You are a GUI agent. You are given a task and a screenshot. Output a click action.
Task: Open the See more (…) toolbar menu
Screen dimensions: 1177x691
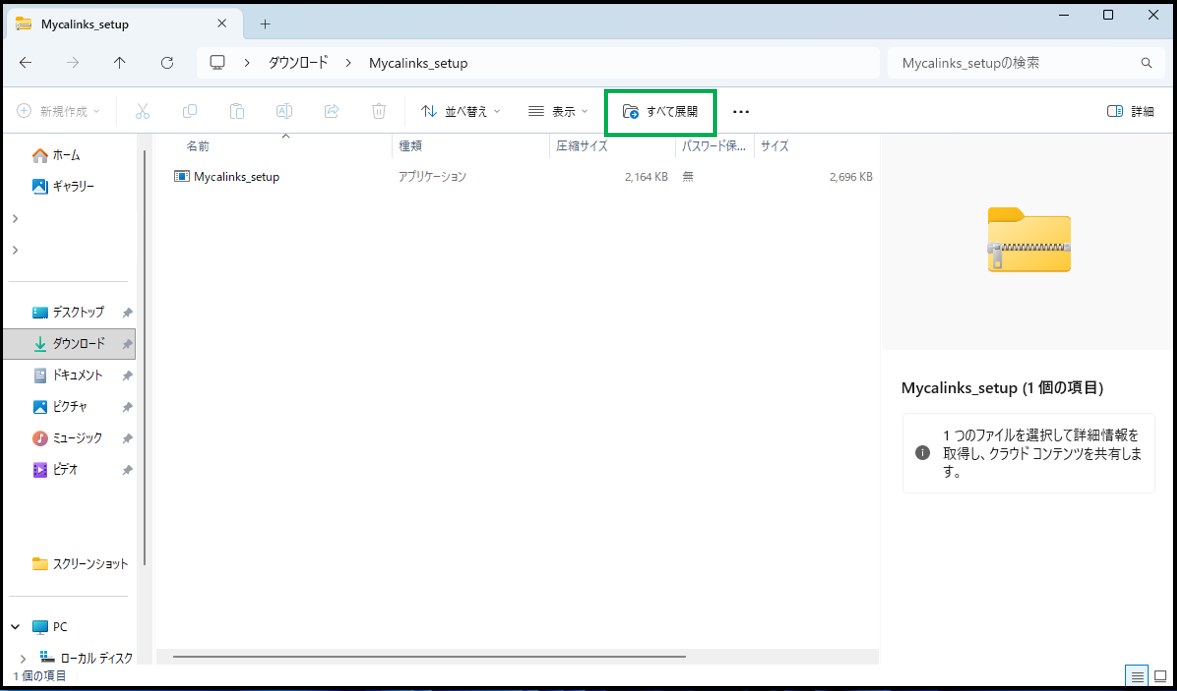pyautogui.click(x=741, y=112)
